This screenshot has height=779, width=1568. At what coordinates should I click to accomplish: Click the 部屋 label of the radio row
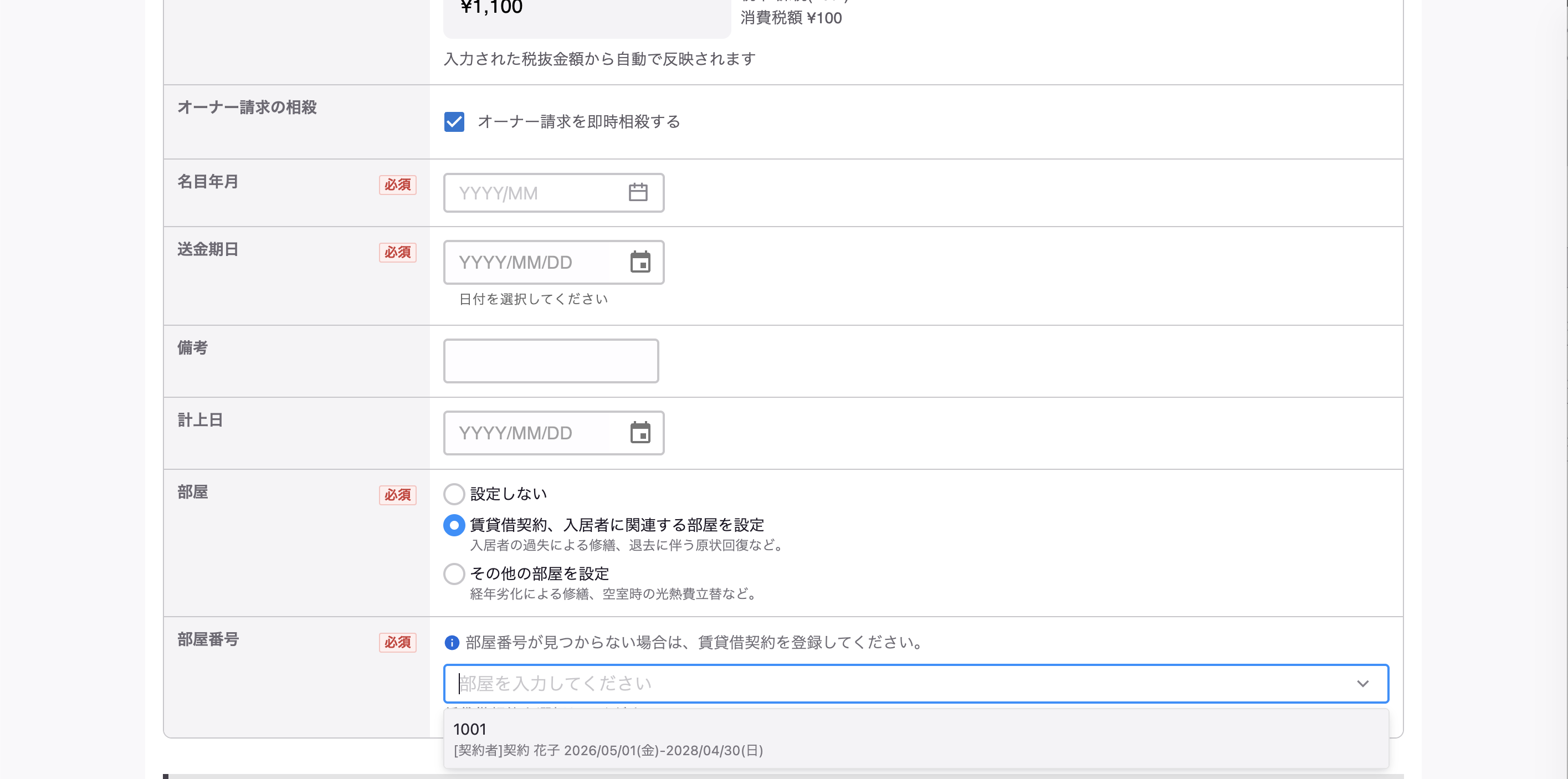tap(192, 492)
